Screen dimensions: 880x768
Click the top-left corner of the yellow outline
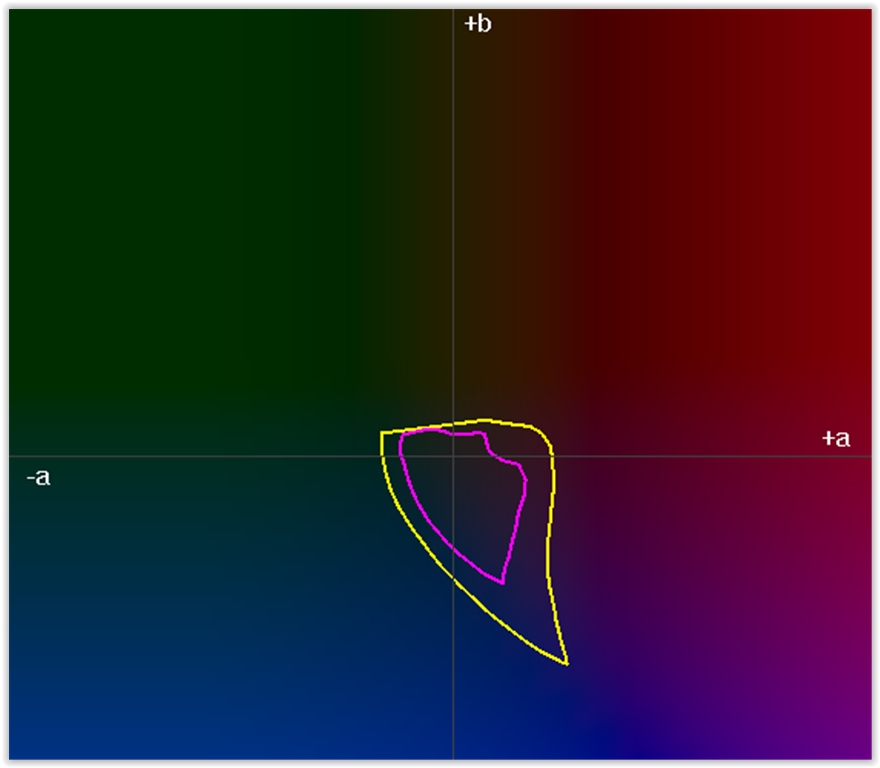(x=382, y=432)
